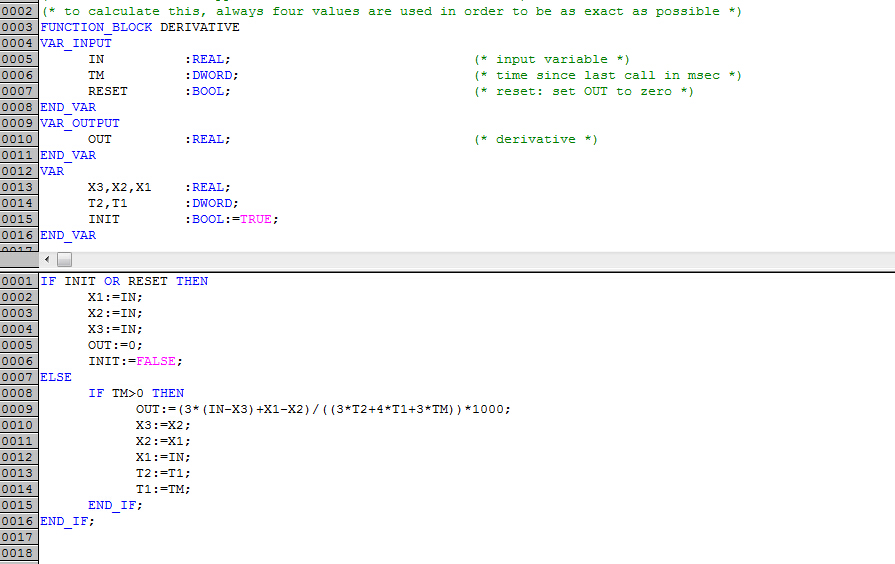
Task: Click the INIT:=FALSE; assignment
Action: tap(135, 361)
